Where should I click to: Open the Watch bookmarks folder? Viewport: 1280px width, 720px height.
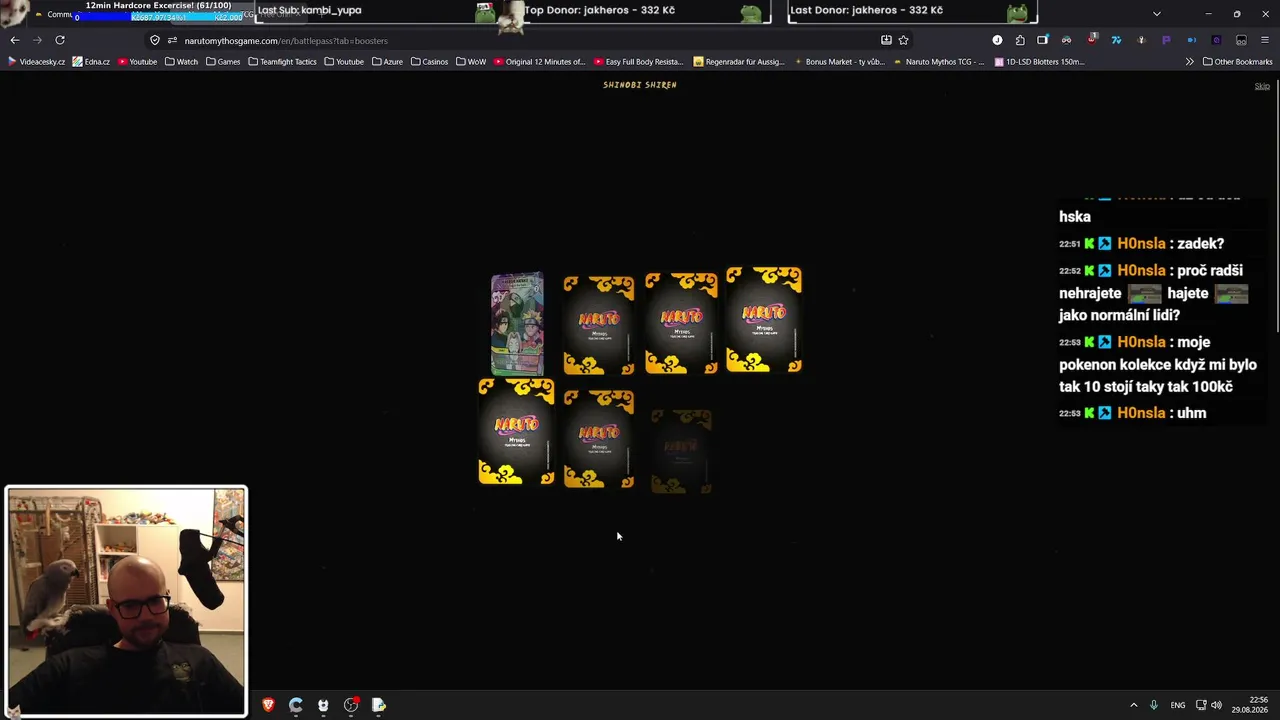click(181, 62)
